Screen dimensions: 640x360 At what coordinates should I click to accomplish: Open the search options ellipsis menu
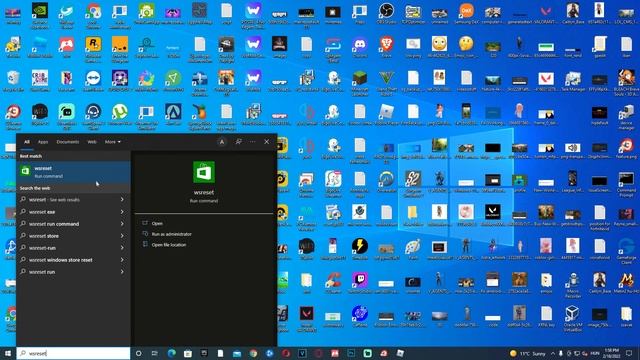pos(253,142)
